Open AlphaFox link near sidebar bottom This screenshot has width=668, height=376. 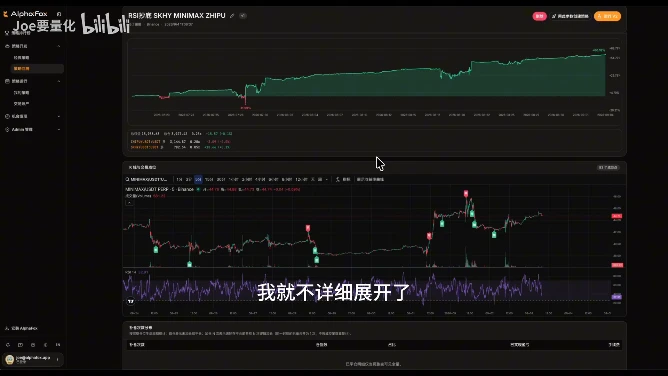[21, 328]
